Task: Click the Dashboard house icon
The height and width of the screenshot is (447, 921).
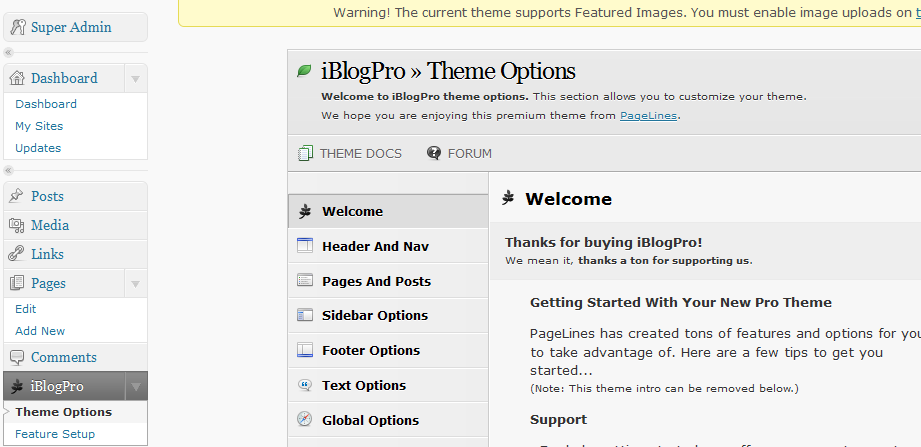Action: coord(18,78)
